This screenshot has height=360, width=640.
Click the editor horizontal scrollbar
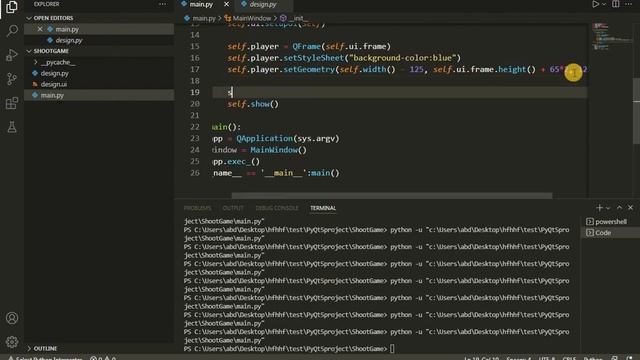[x=392, y=196]
